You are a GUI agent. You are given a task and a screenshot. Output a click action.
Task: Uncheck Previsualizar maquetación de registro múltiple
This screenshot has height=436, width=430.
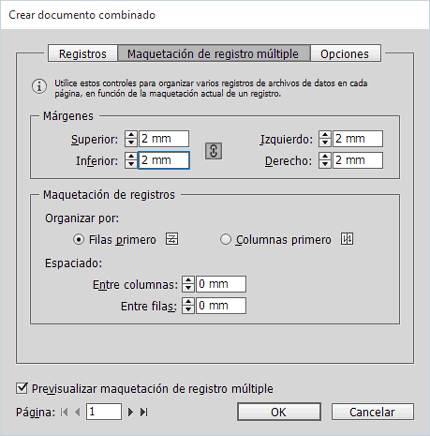[22, 388]
